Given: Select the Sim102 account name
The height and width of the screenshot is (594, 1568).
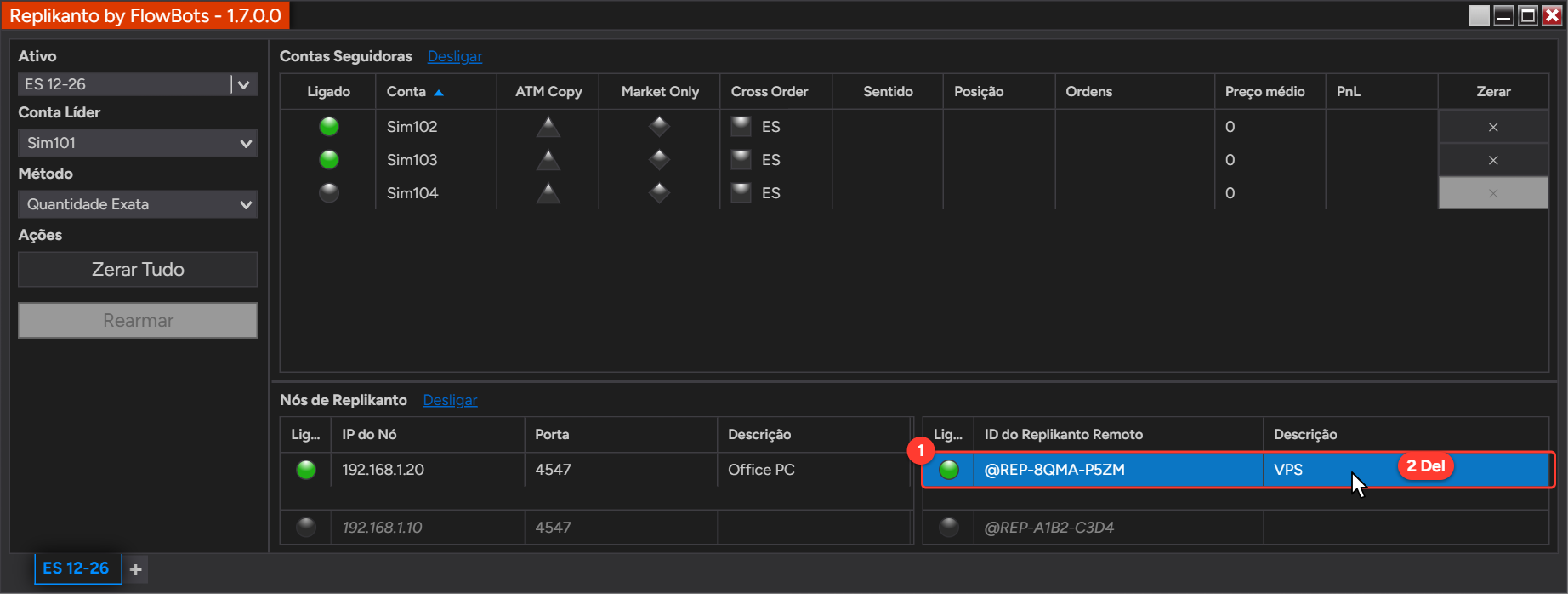Looking at the screenshot, I should (412, 127).
